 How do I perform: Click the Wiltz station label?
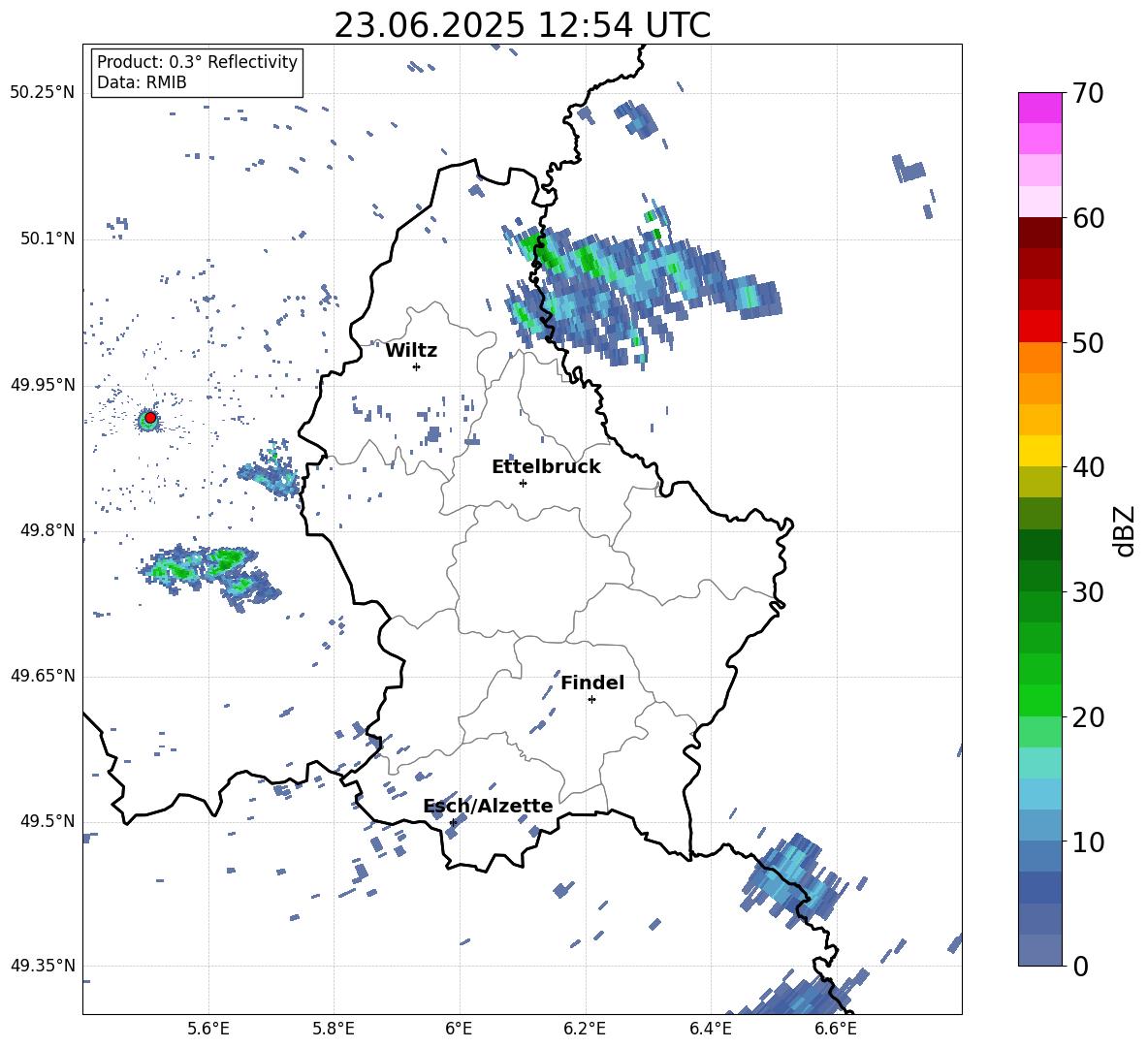coord(411,351)
